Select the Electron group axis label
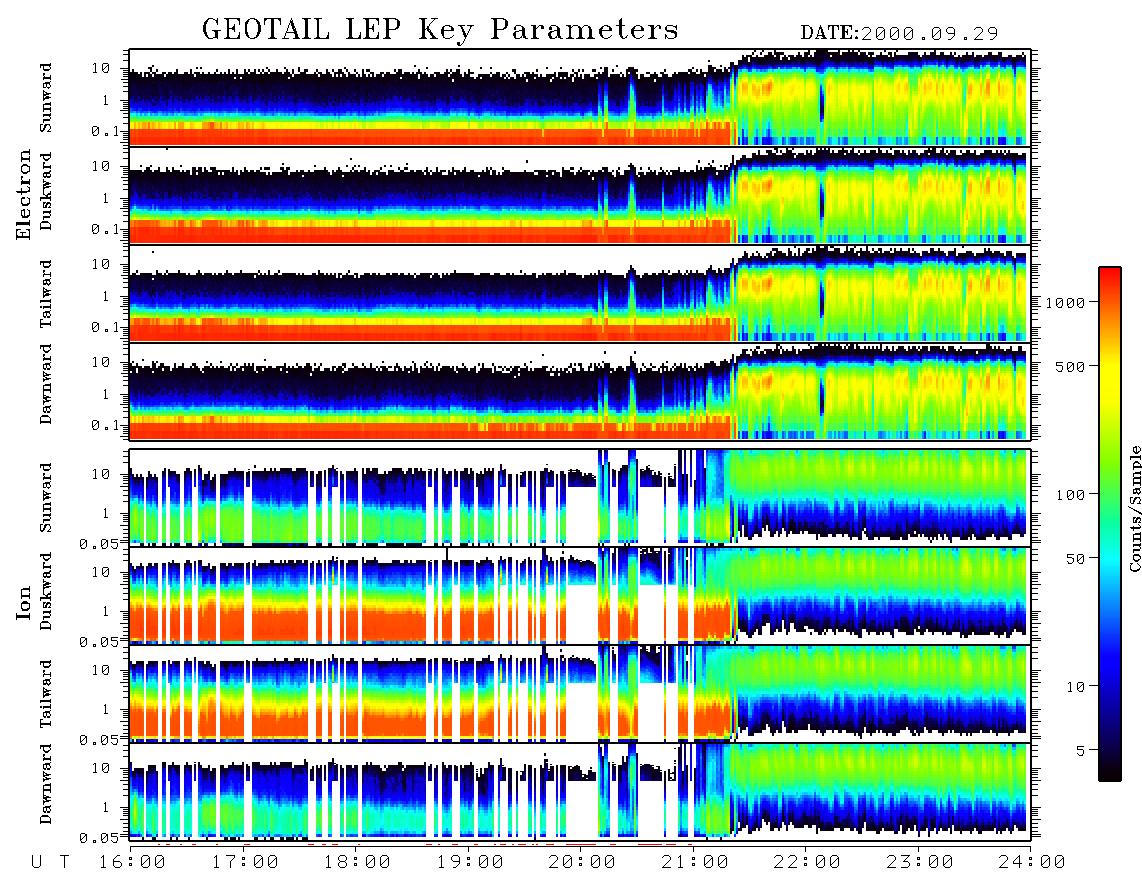 (24, 194)
